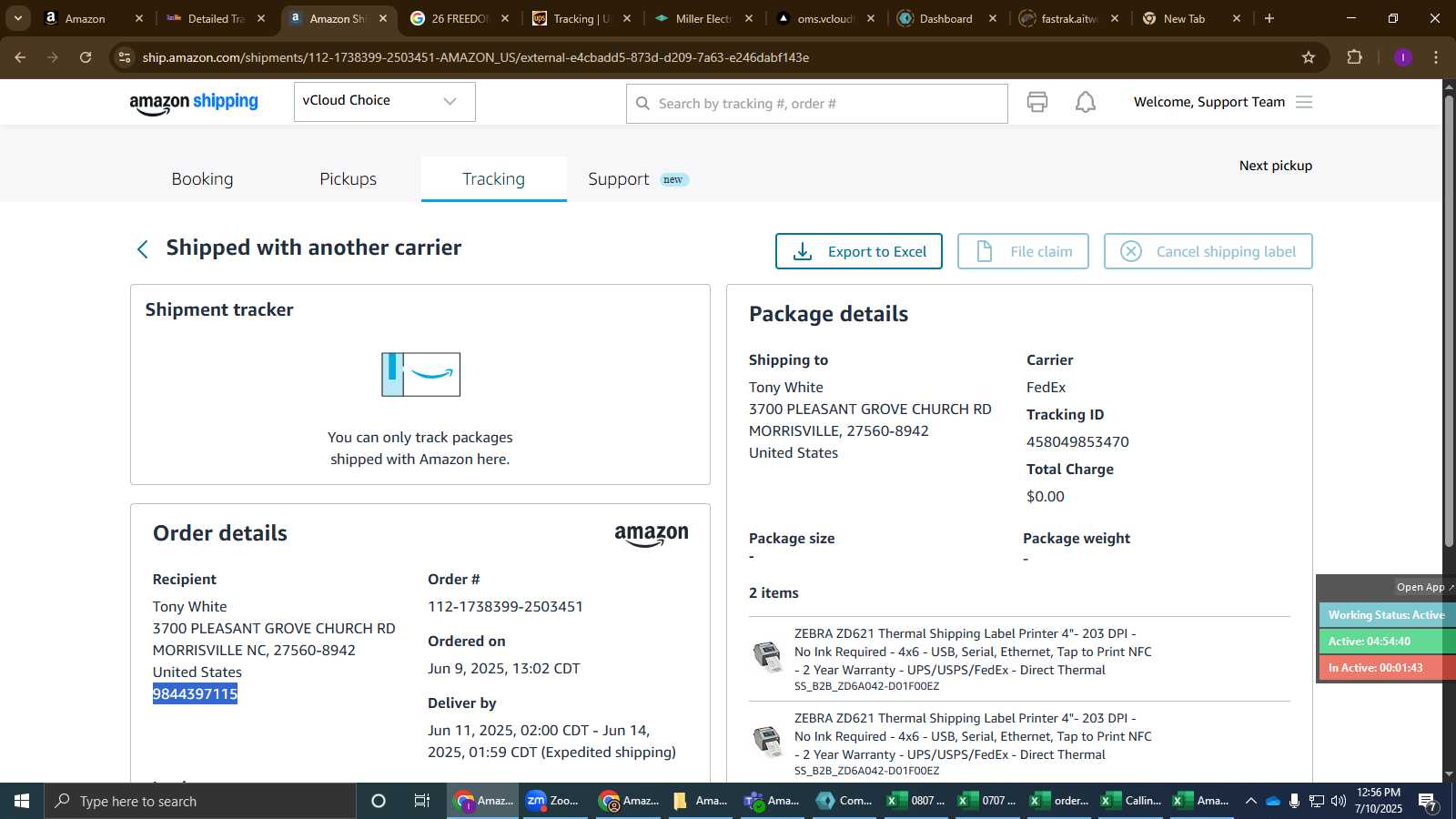Click Export to Excel button
The image size is (1456, 819).
[x=858, y=251]
